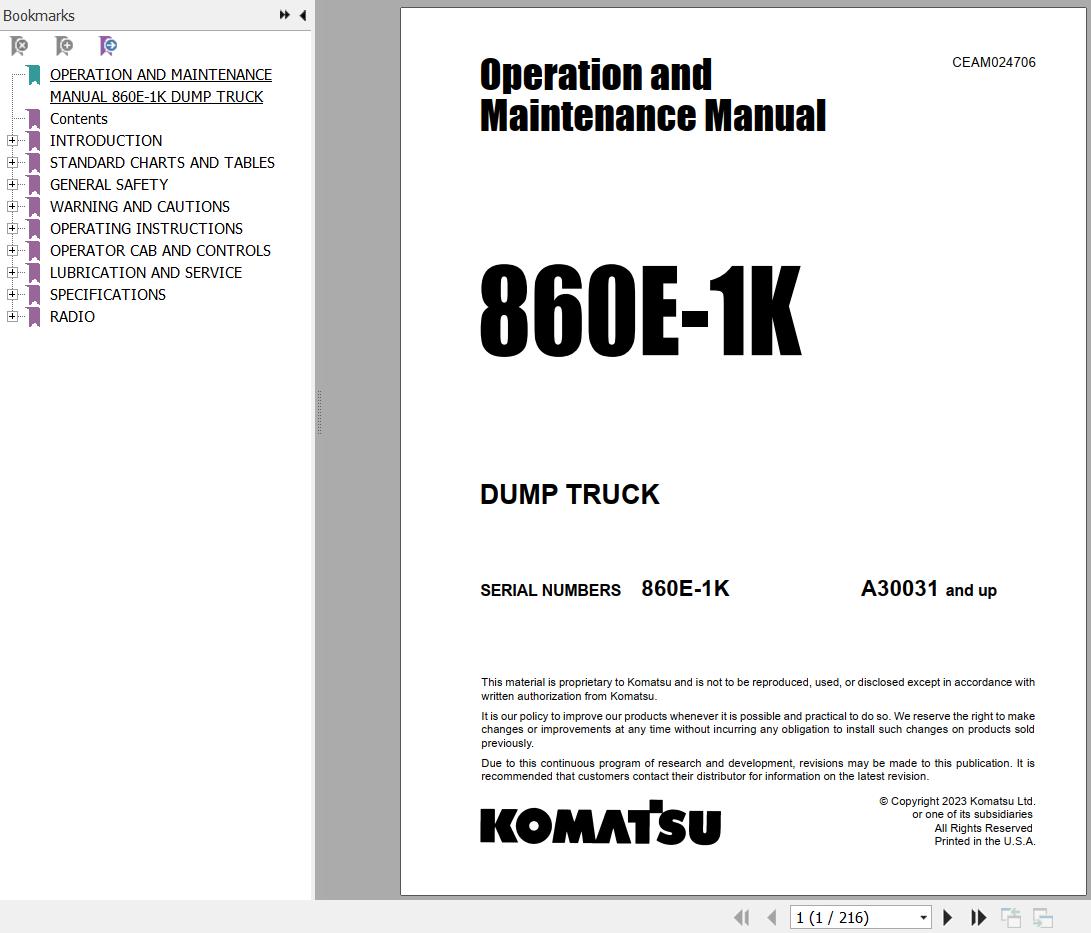The width and height of the screenshot is (1091, 933).
Task: Click the delete bookmark icon
Action: (19, 46)
